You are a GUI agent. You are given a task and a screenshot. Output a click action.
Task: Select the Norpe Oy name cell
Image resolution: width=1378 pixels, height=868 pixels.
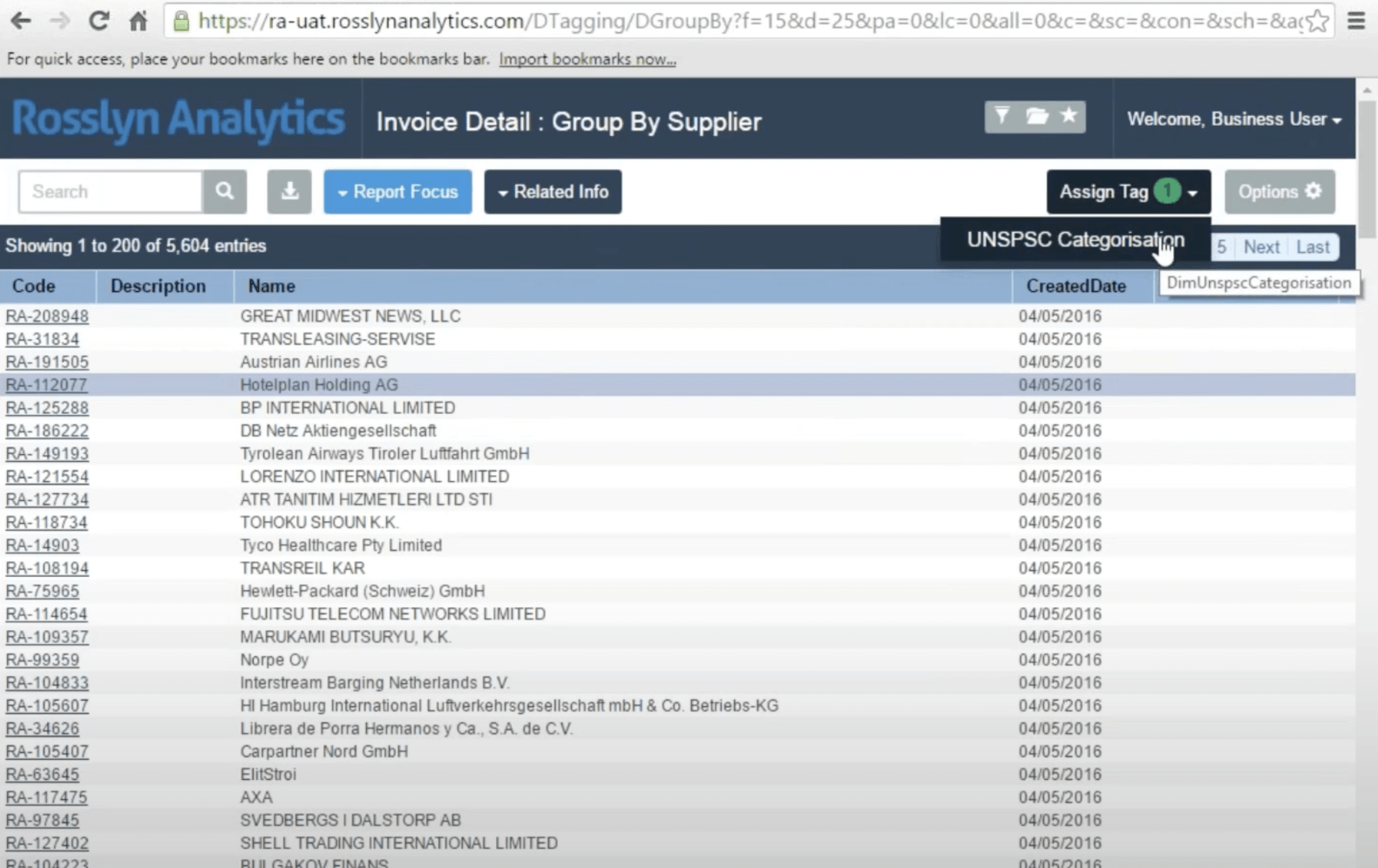point(275,660)
